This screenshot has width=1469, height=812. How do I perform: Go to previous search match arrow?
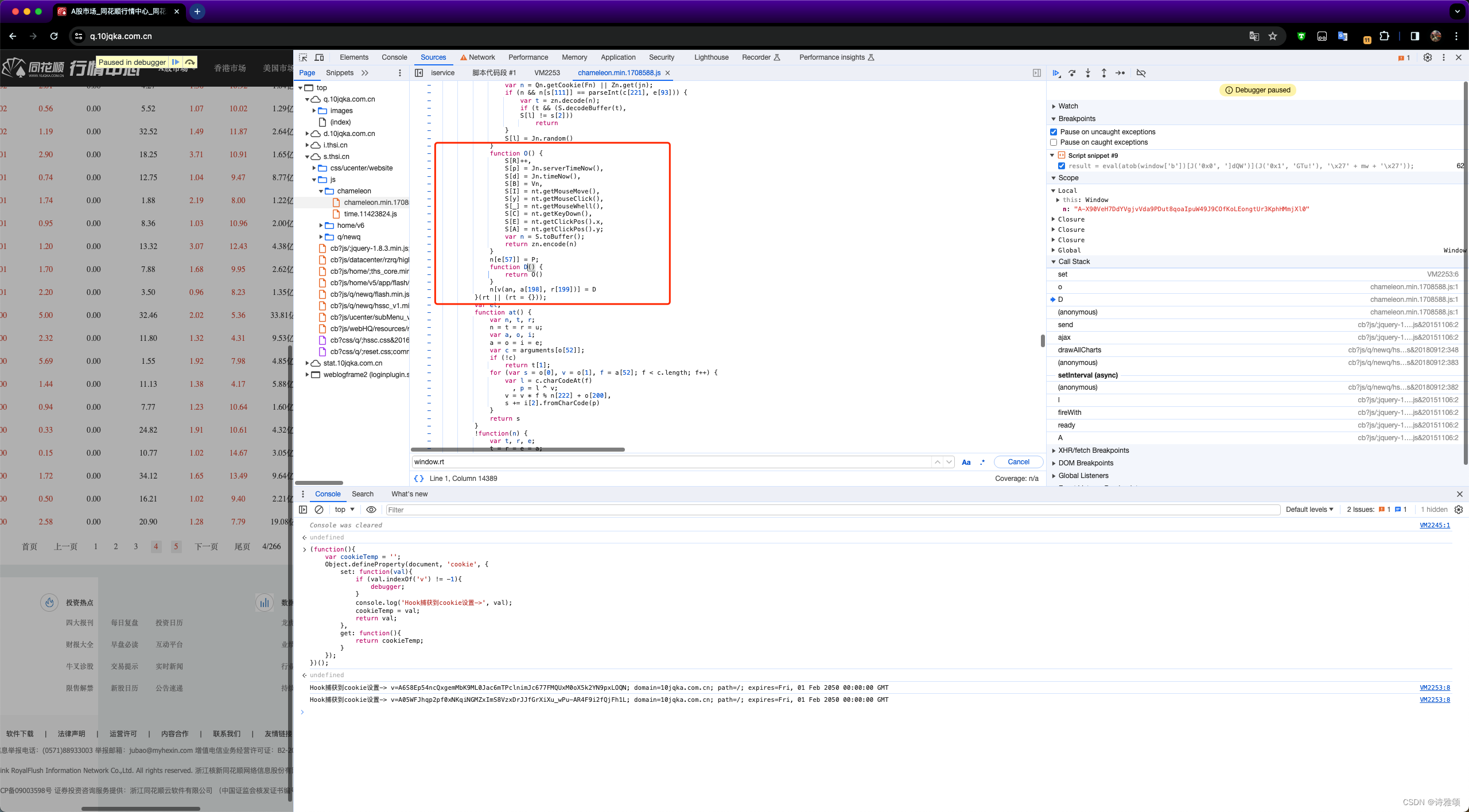[x=938, y=462]
